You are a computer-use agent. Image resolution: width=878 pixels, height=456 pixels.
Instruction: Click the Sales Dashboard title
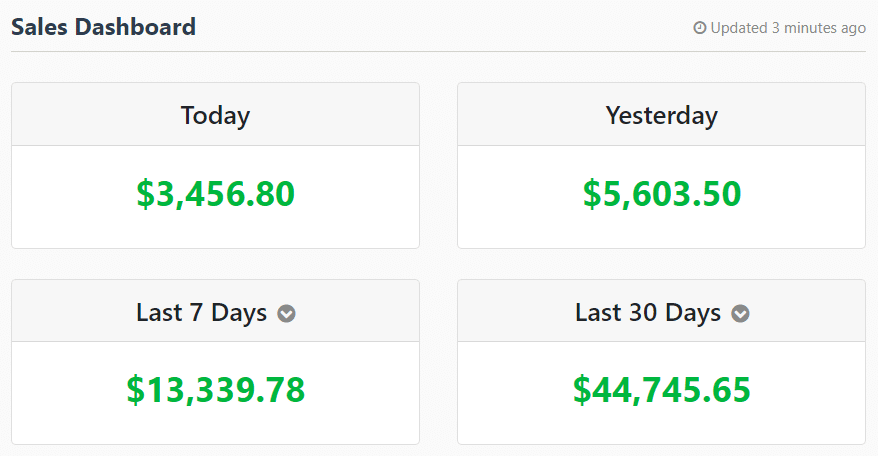pos(104,27)
